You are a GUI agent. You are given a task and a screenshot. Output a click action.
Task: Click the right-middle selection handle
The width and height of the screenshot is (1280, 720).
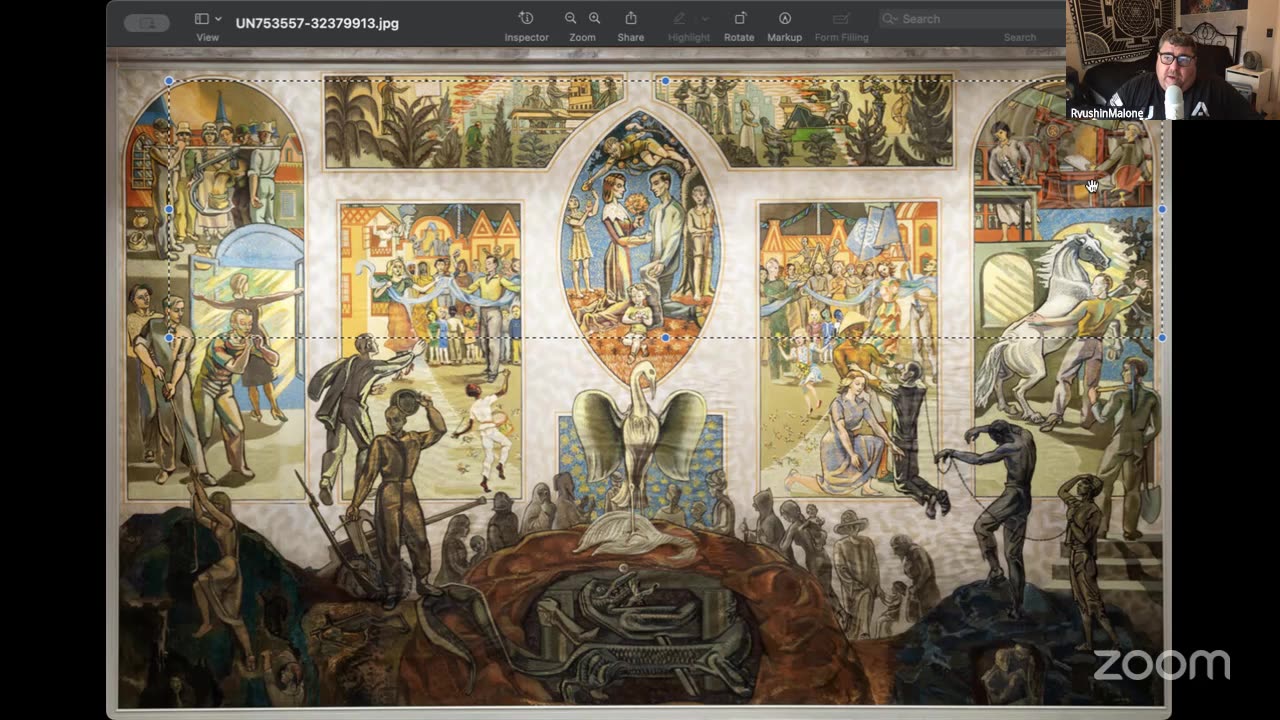coord(1162,210)
